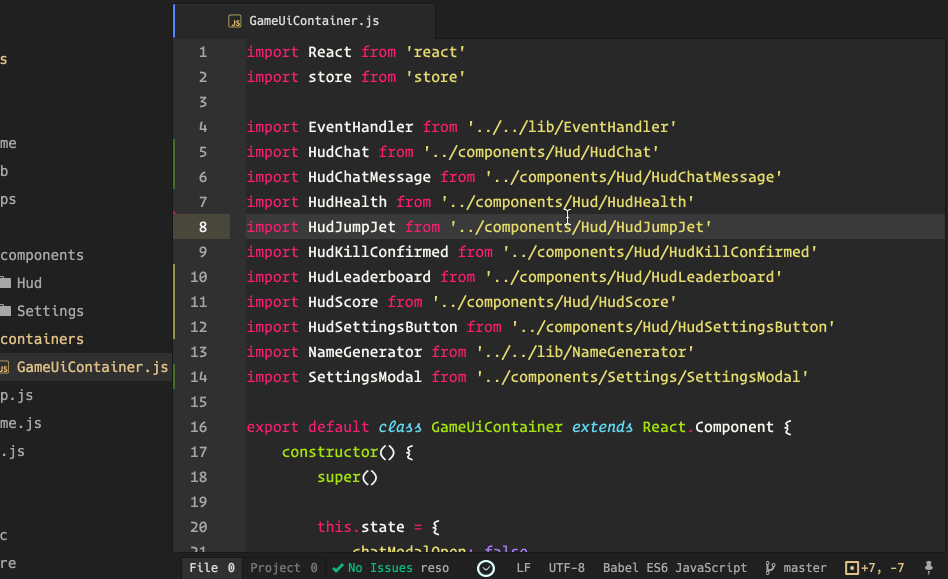Click the git diff +7, -7 indicator
This screenshot has height=579, width=948.
coord(875,568)
